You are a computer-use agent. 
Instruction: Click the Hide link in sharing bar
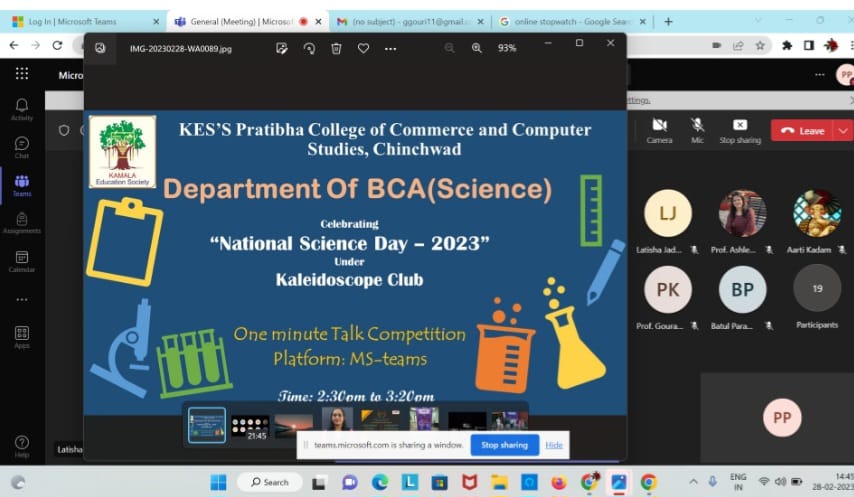pos(553,445)
